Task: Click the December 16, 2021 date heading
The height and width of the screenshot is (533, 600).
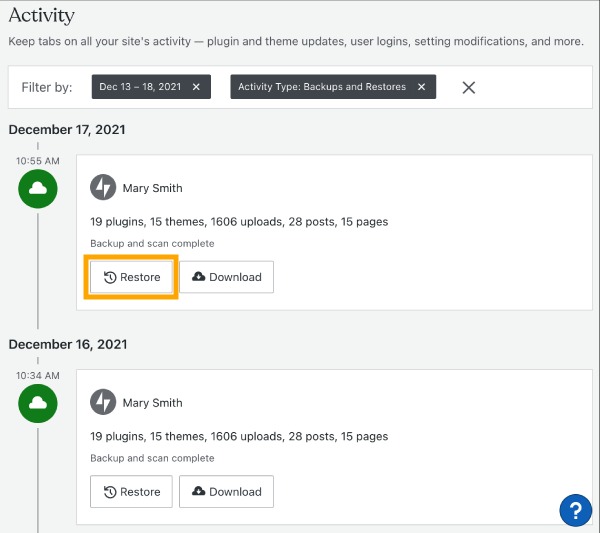Action: pyautogui.click(x=68, y=344)
